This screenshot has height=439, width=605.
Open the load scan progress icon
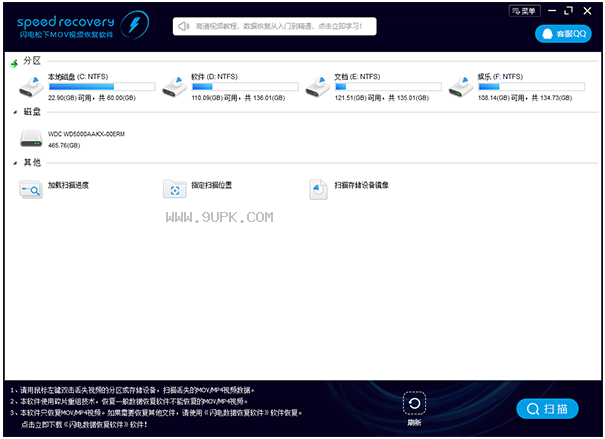pyautogui.click(x=31, y=189)
